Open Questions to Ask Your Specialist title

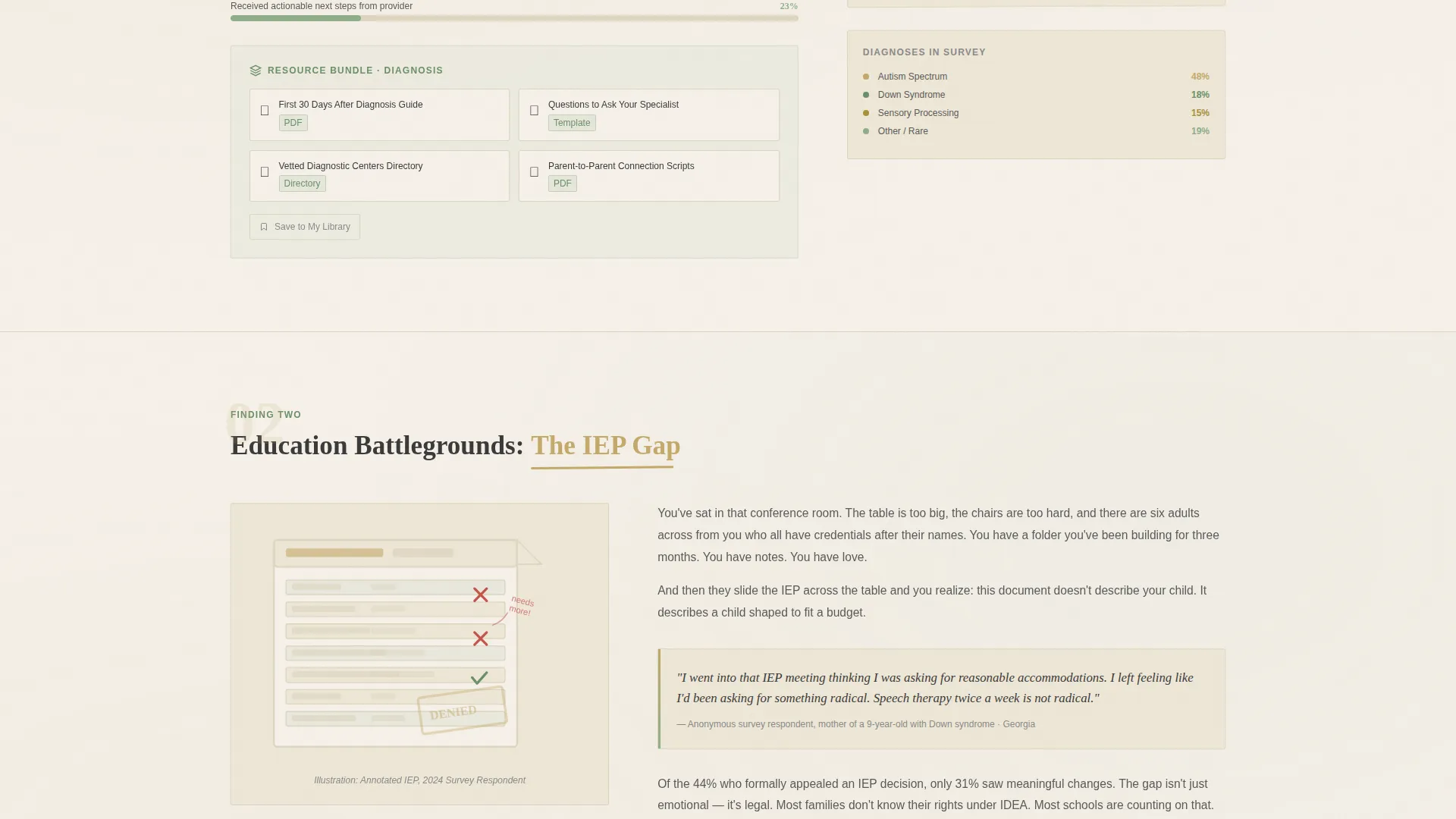click(613, 105)
